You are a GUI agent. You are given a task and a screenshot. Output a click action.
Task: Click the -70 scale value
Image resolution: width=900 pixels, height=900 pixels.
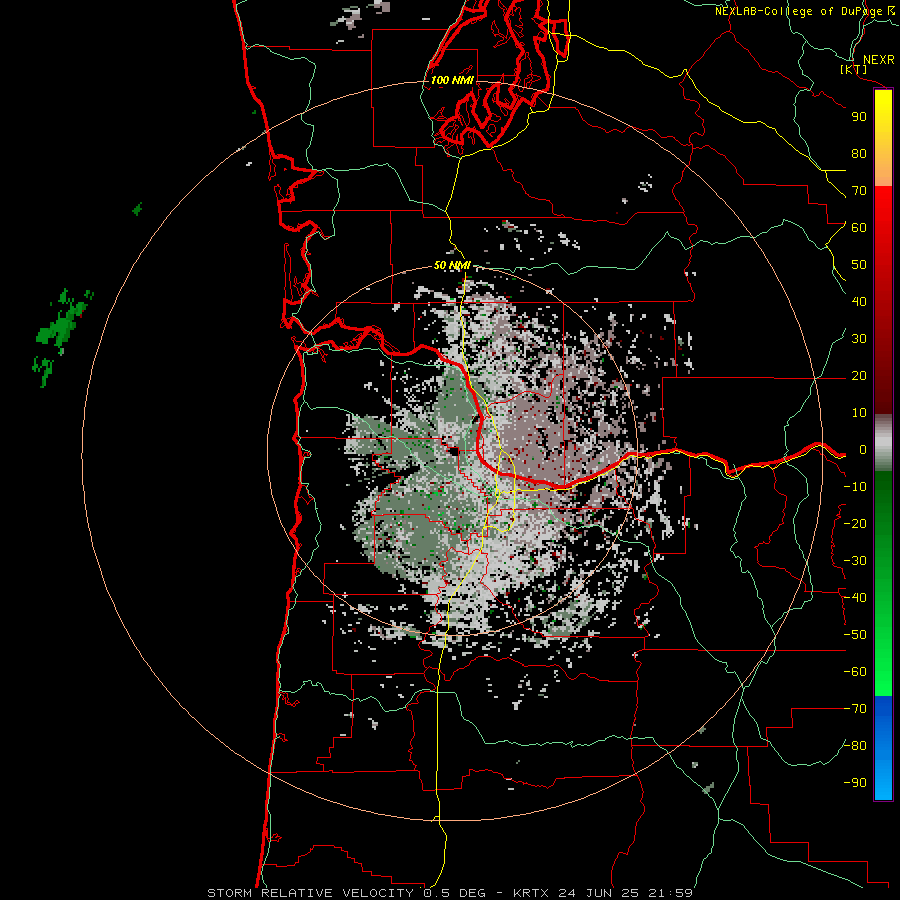(x=855, y=709)
